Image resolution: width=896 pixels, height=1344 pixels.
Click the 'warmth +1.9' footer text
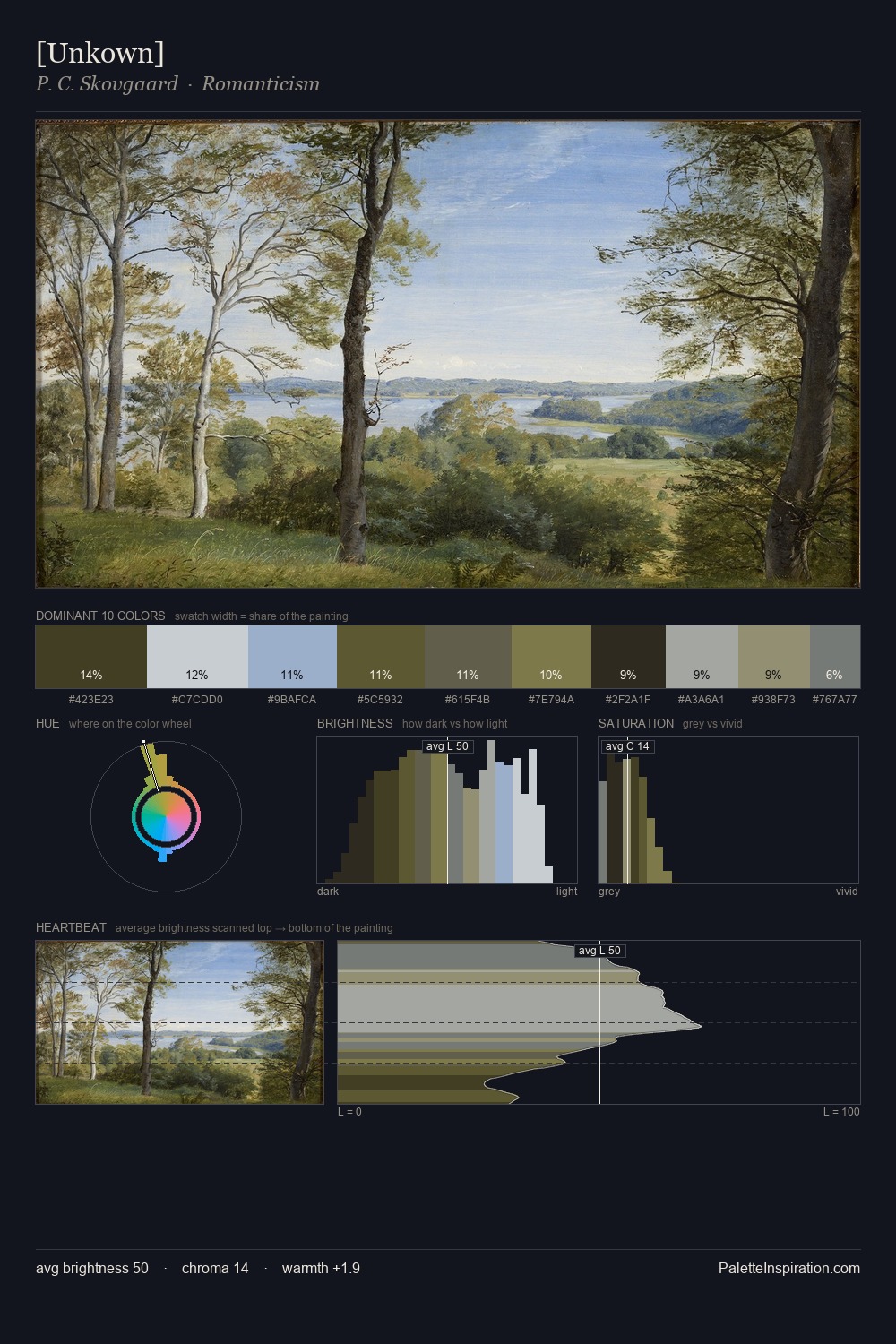point(321,1268)
